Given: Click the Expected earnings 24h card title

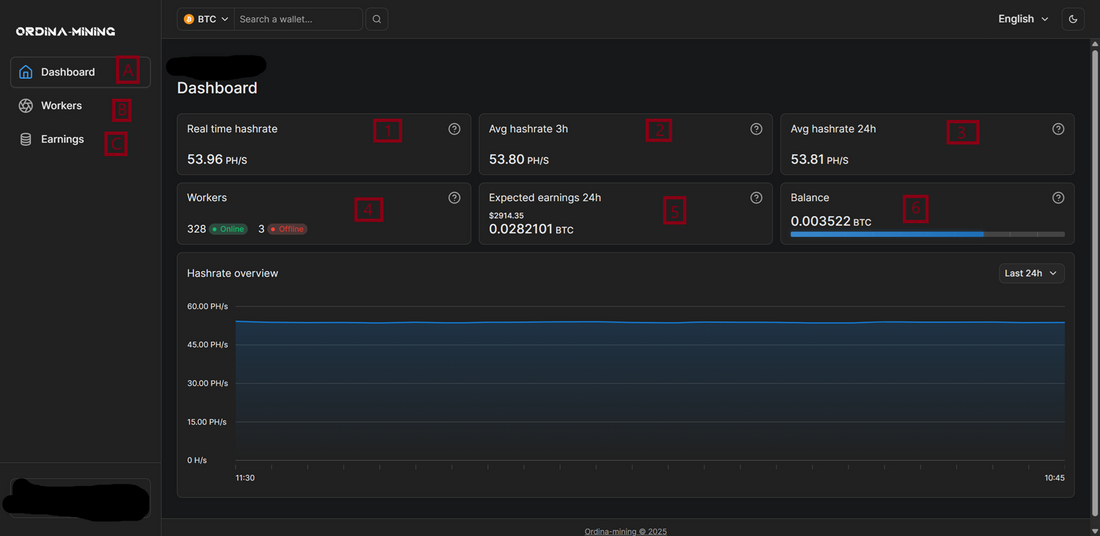Looking at the screenshot, I should click(545, 198).
